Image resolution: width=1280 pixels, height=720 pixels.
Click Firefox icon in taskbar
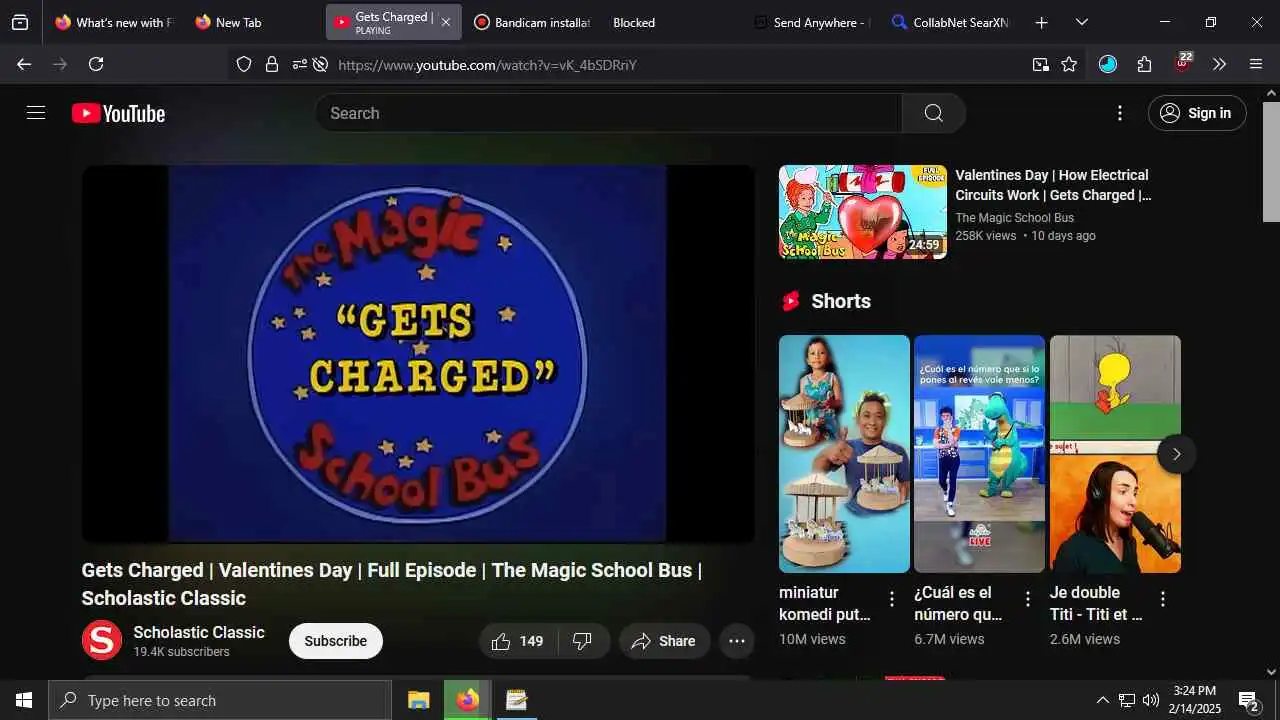(x=467, y=700)
